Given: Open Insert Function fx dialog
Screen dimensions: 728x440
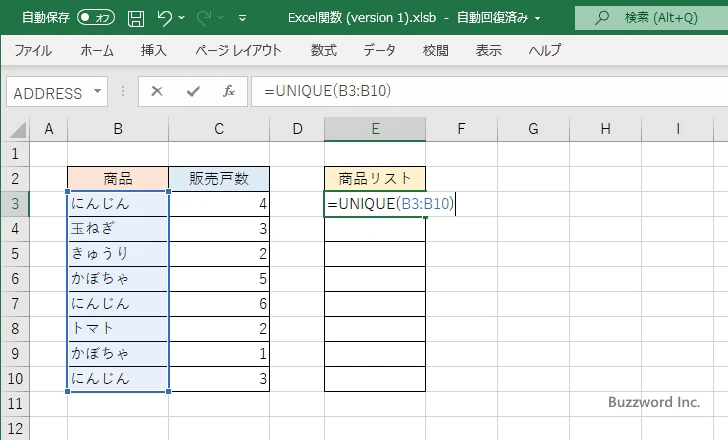Looking at the screenshot, I should tap(228, 92).
